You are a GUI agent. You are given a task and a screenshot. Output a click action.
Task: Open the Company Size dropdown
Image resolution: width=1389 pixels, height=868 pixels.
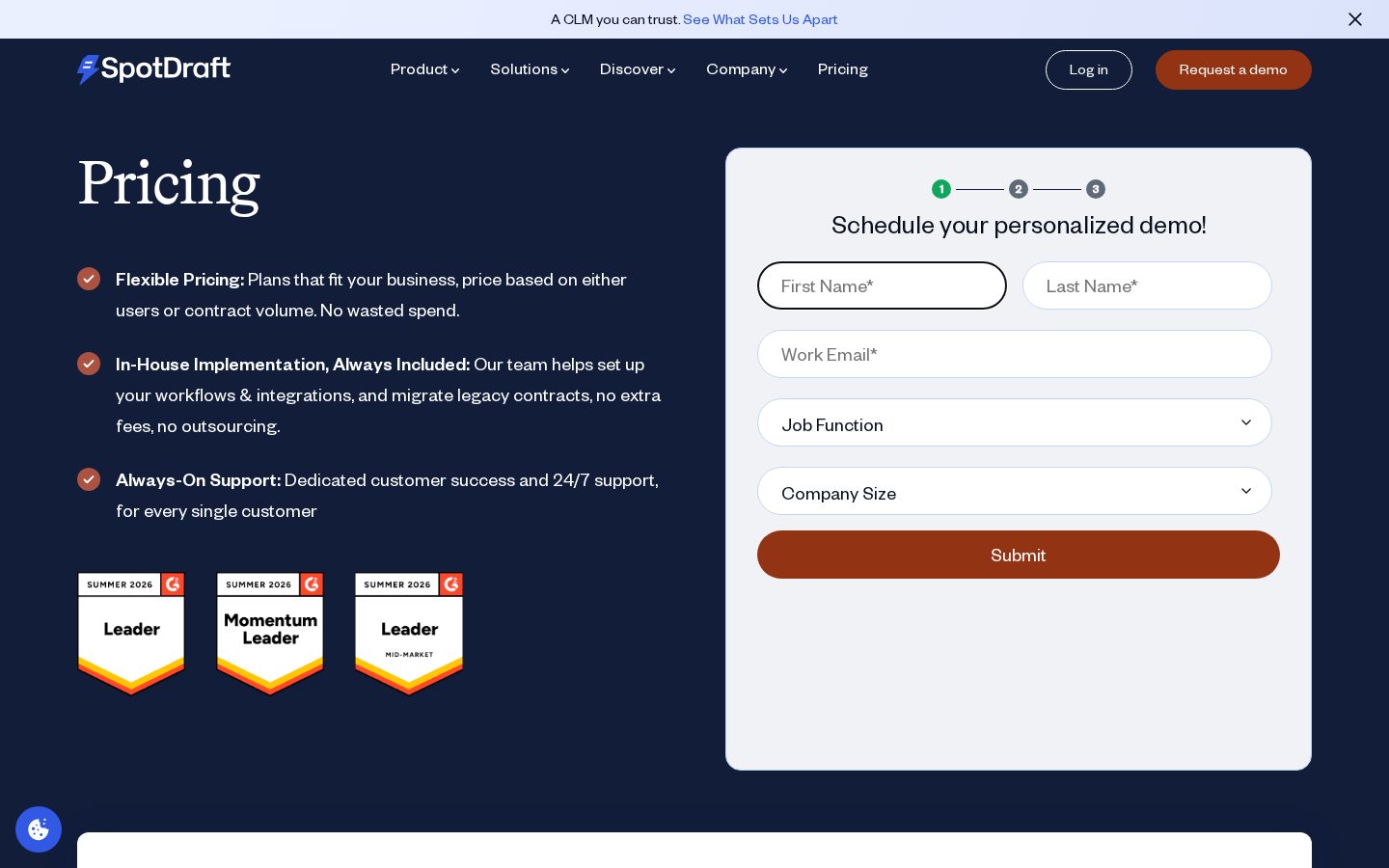tap(1015, 491)
